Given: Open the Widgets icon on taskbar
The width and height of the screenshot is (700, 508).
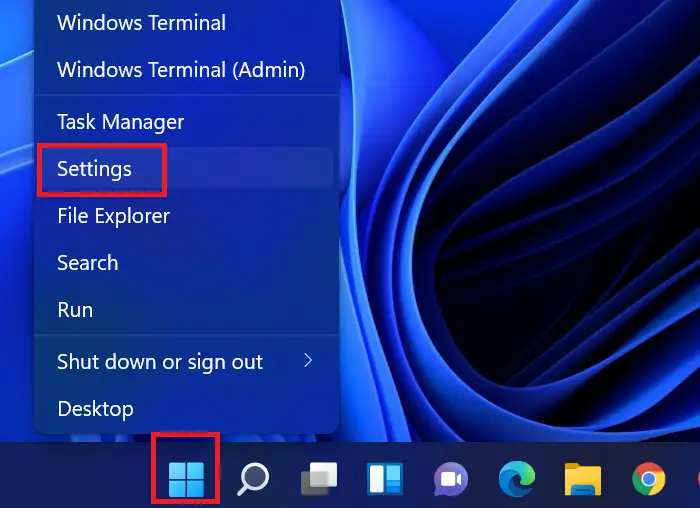Looking at the screenshot, I should tap(385, 479).
